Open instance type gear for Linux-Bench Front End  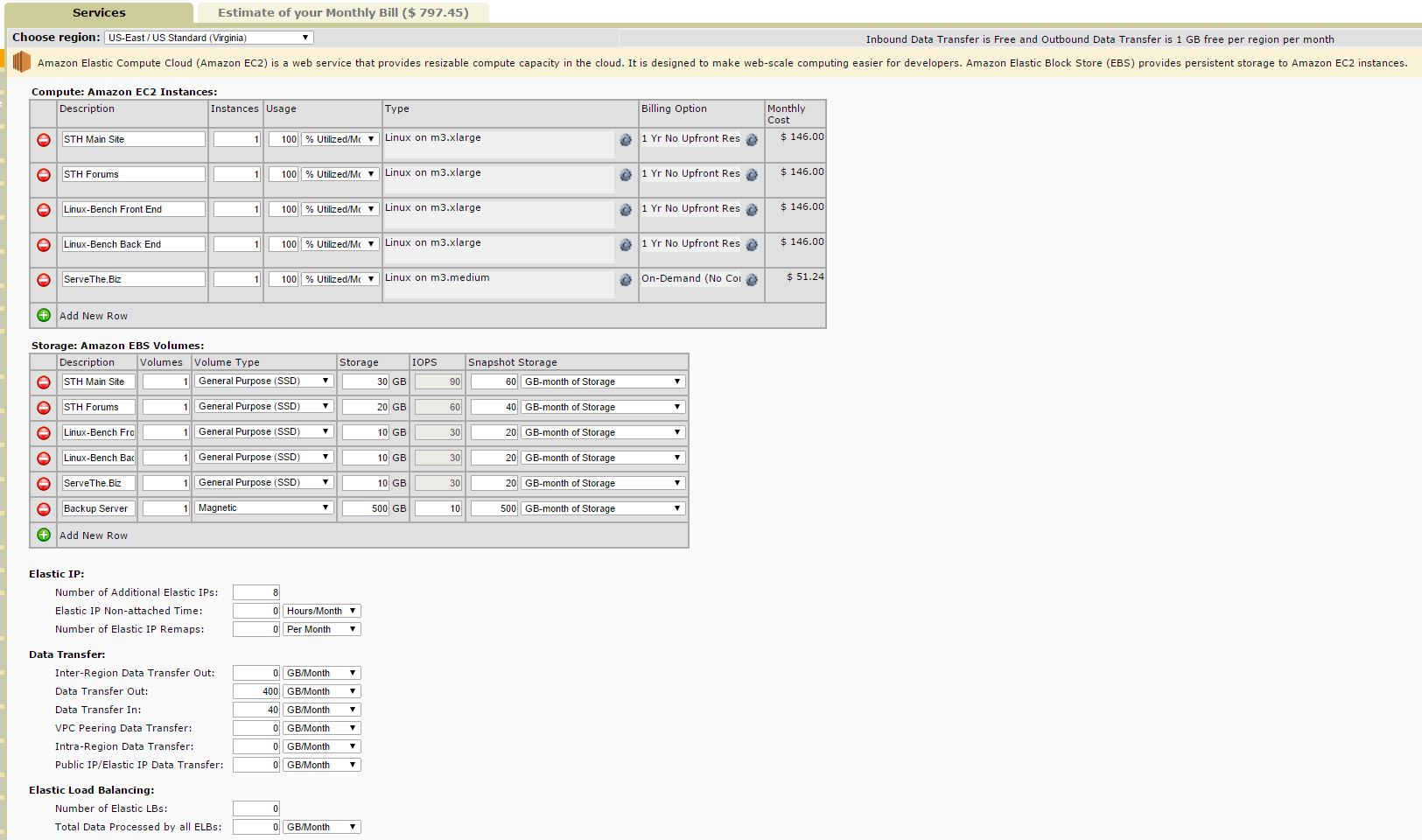626,210
